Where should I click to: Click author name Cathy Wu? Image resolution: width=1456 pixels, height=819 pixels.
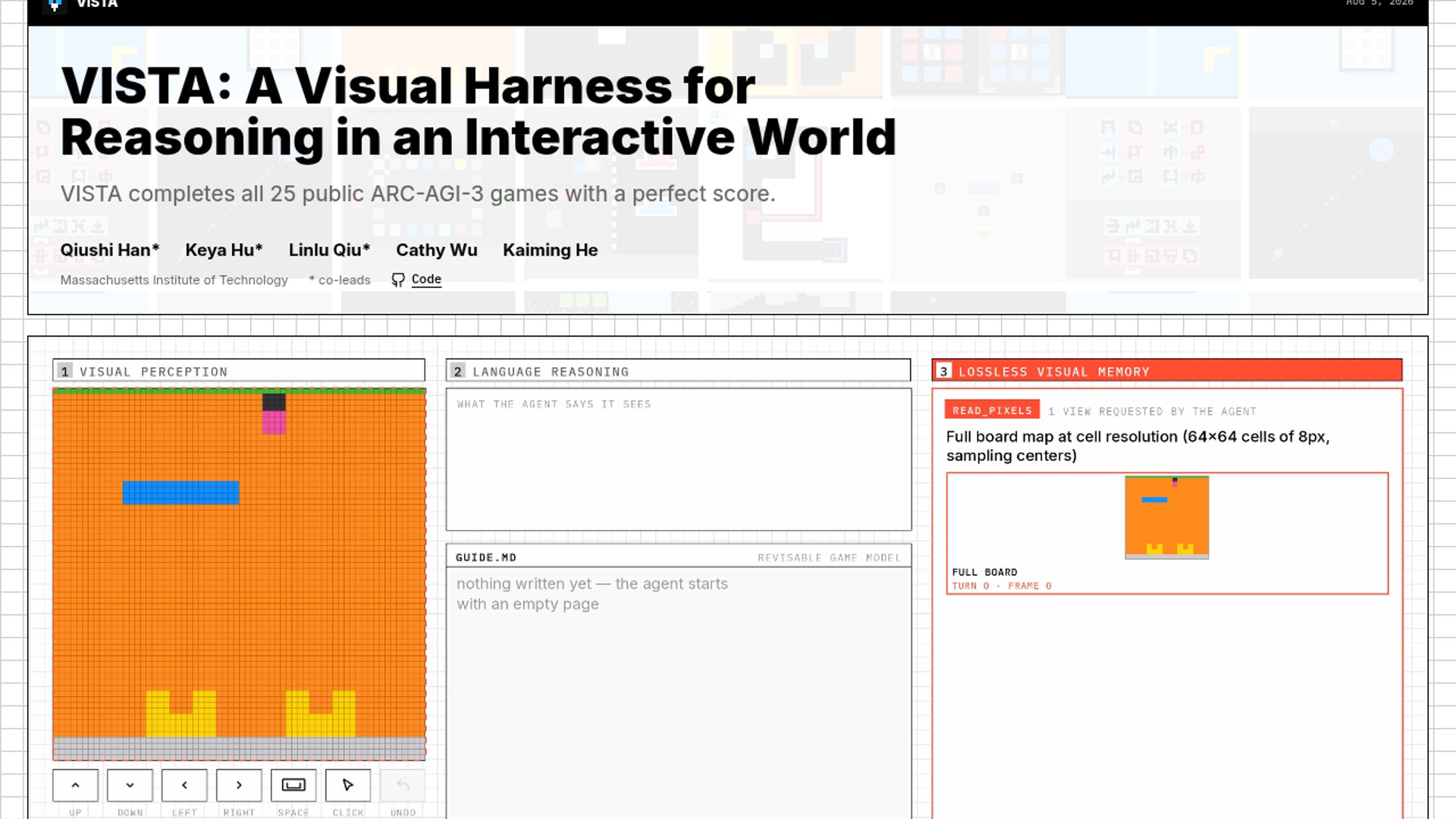tap(437, 250)
